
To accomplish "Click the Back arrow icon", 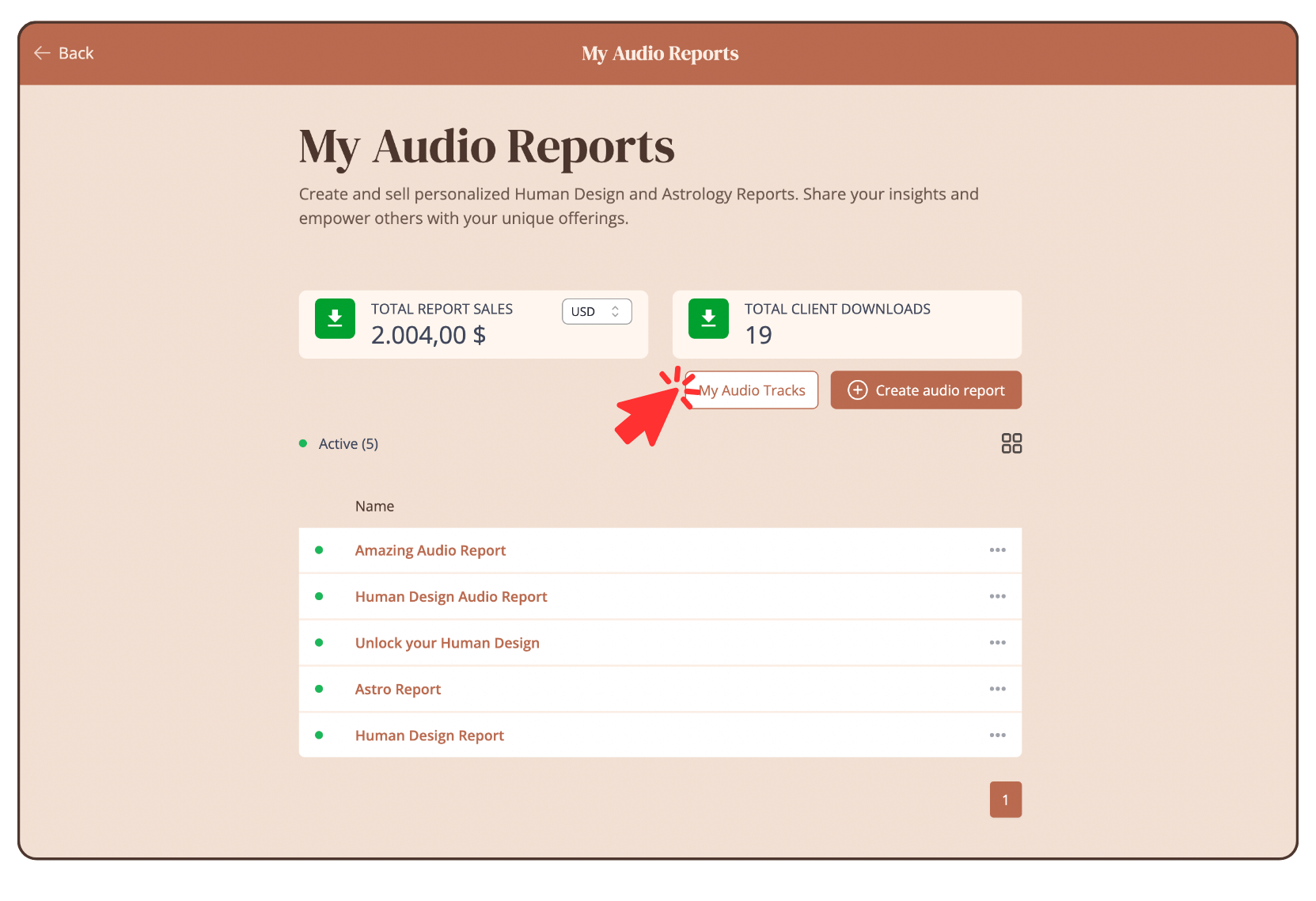I will point(42,53).
